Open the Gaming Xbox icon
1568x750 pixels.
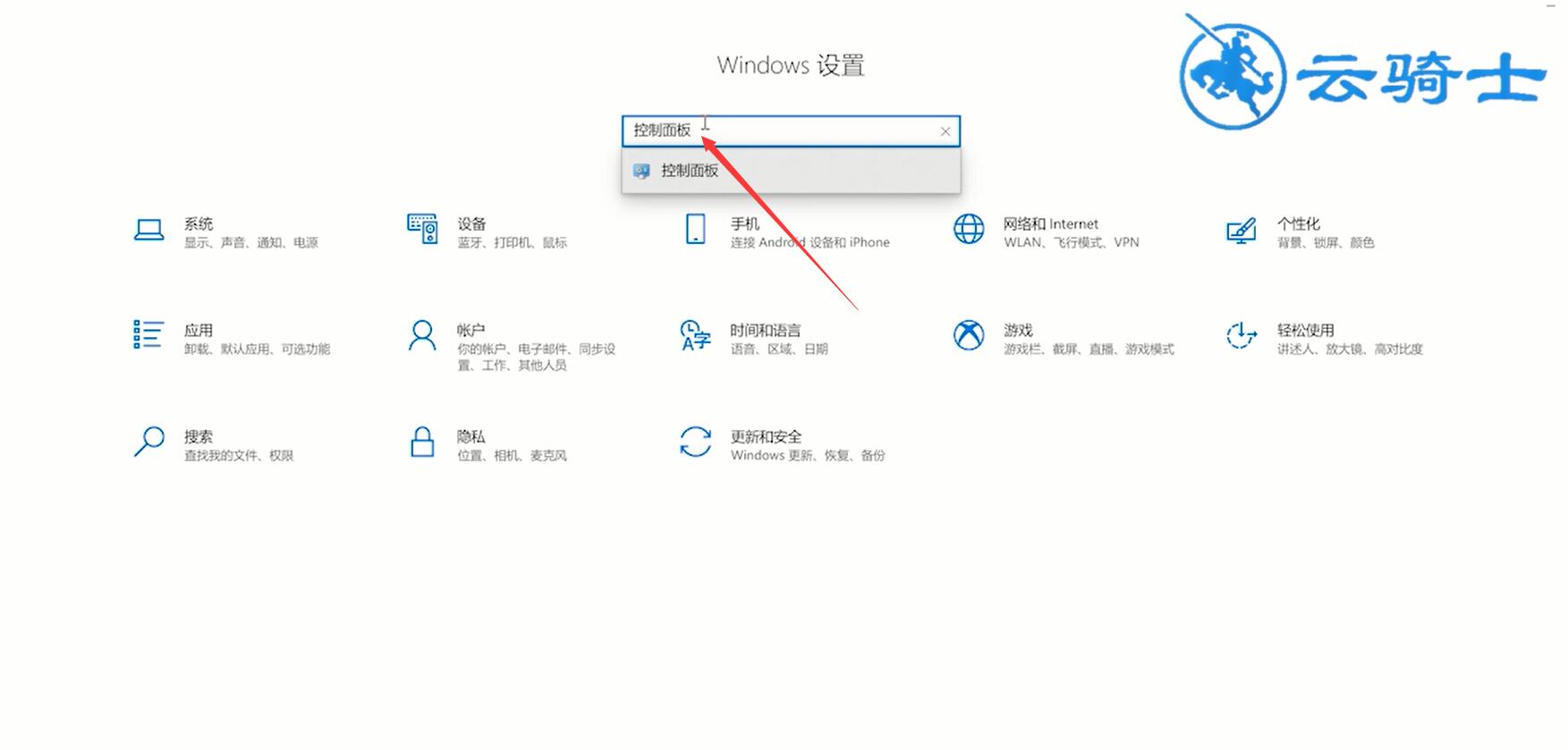[969, 336]
